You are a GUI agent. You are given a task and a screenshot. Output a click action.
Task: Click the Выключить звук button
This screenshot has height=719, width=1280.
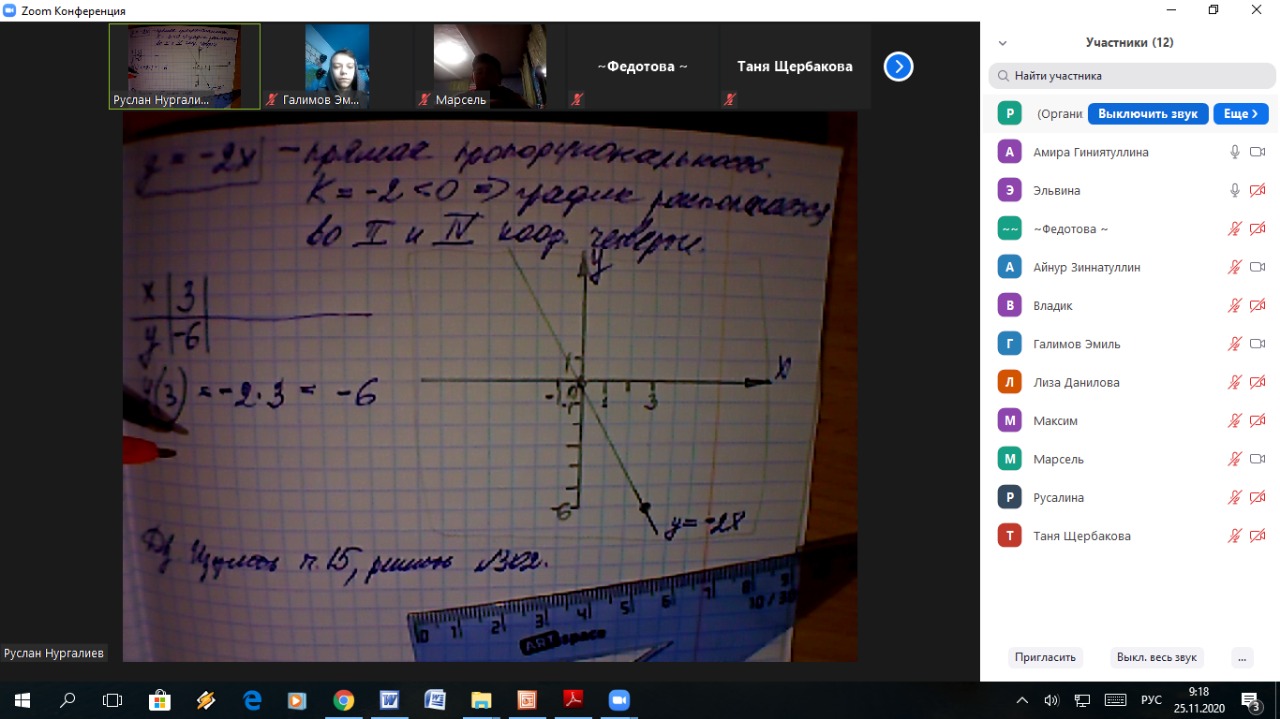[x=1147, y=114]
